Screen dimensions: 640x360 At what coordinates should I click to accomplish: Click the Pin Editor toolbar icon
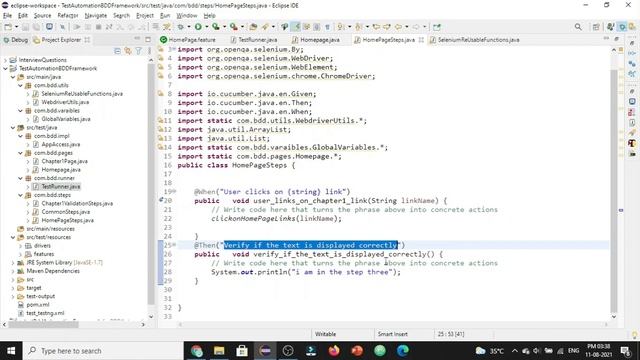(x=437, y=27)
